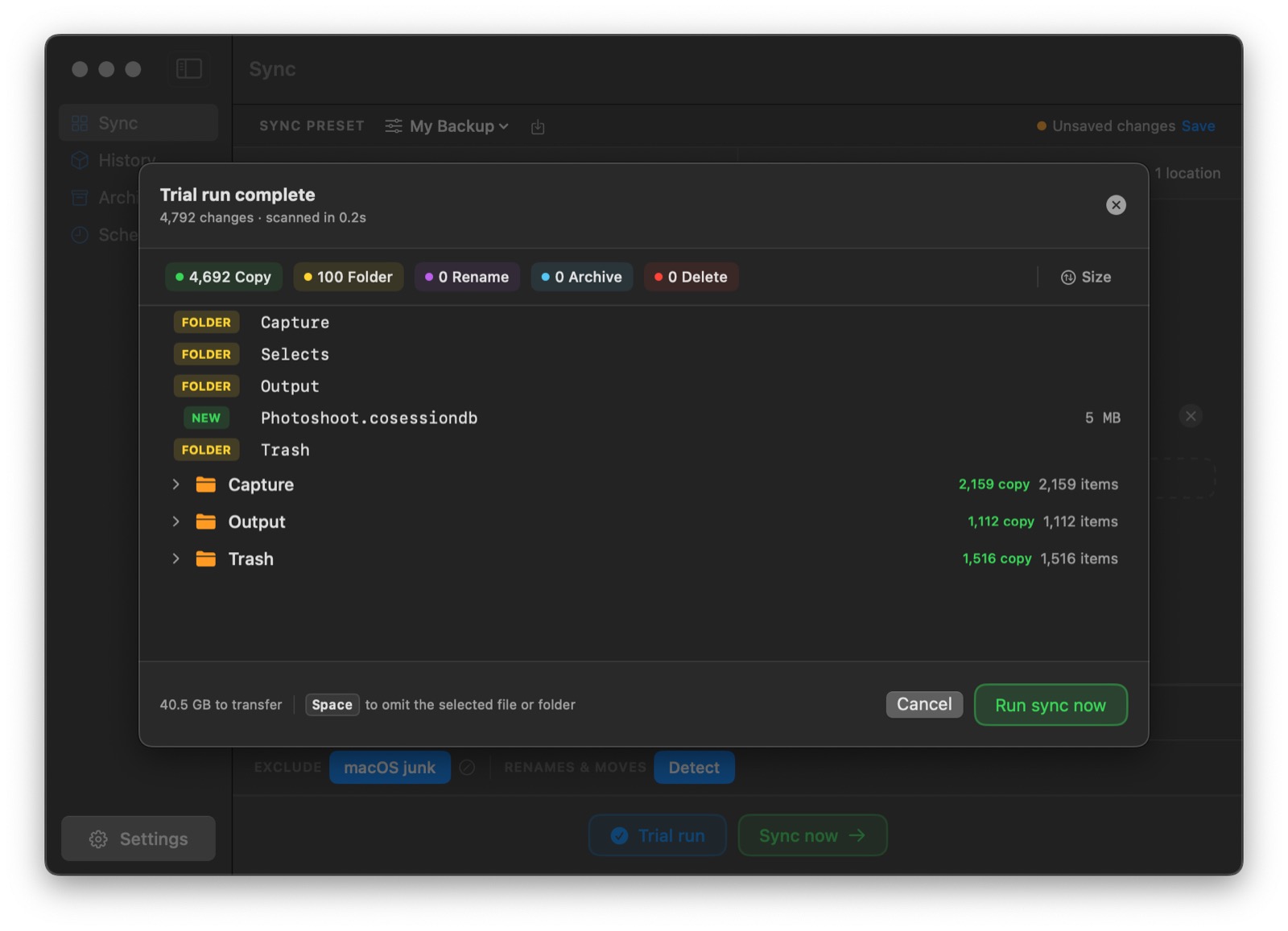
Task: Click the 40.5 GB to transfer label
Action: (x=221, y=705)
